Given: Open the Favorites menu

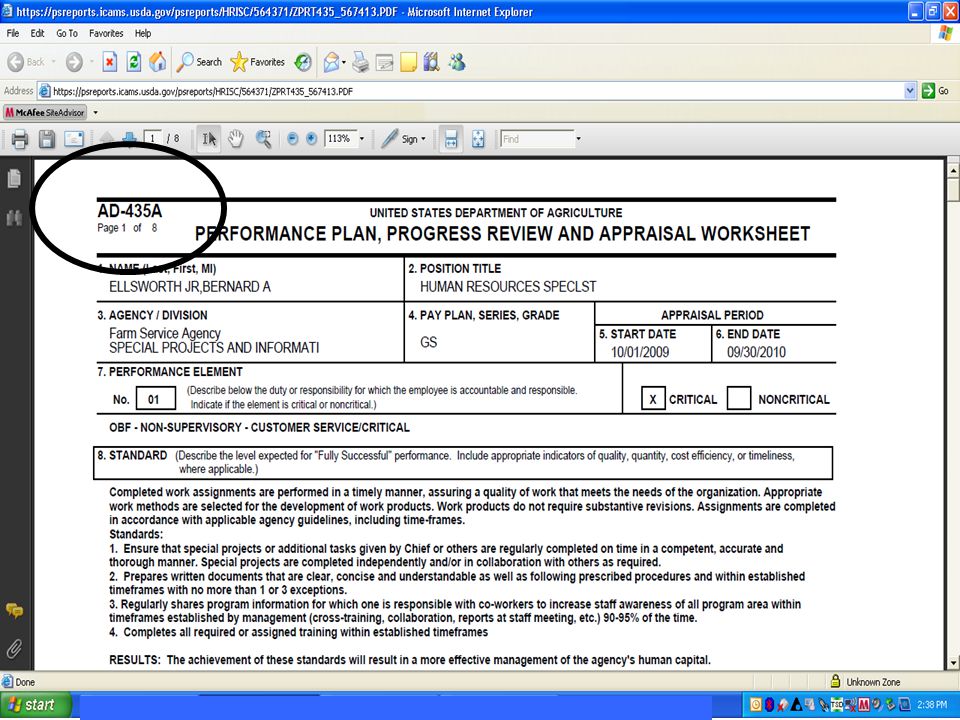Looking at the screenshot, I should click(x=106, y=33).
